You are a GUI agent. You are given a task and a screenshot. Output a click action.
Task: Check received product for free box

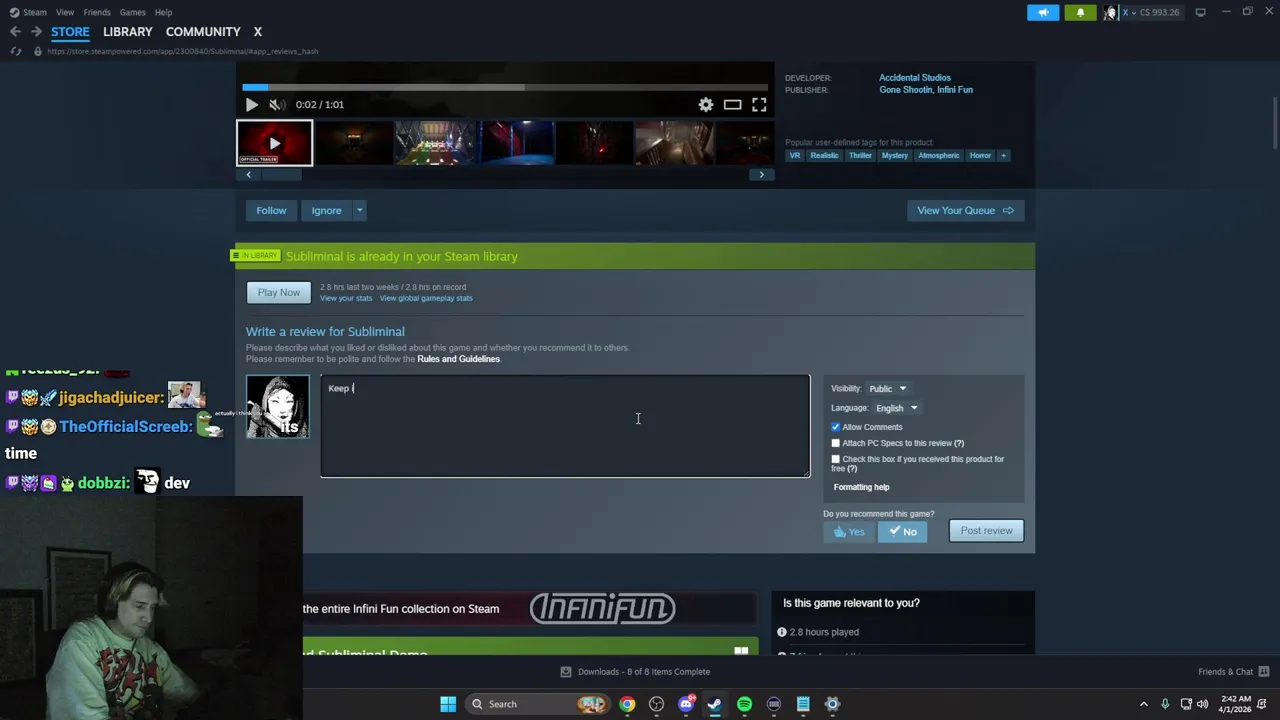click(836, 459)
